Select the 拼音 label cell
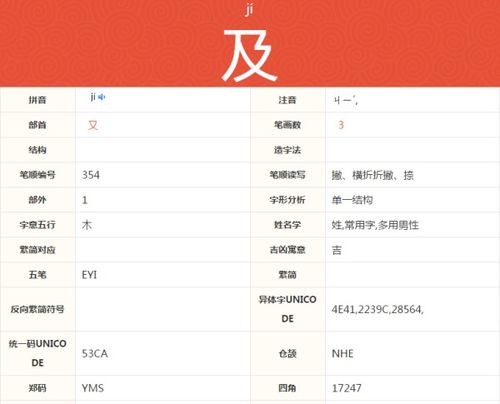 (x=37, y=100)
